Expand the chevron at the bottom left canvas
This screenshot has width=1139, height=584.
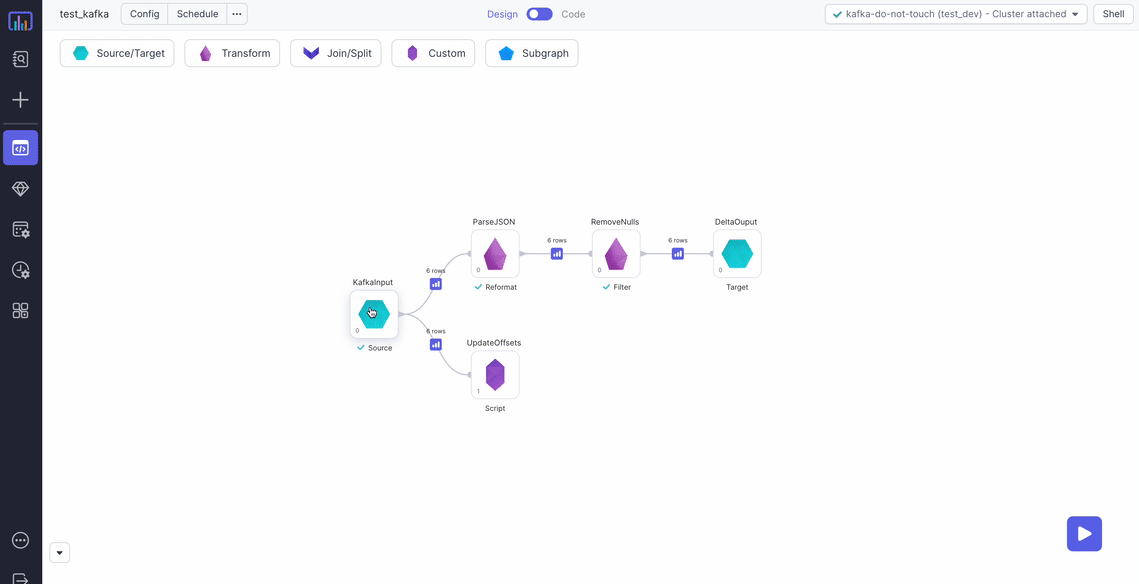[59, 552]
